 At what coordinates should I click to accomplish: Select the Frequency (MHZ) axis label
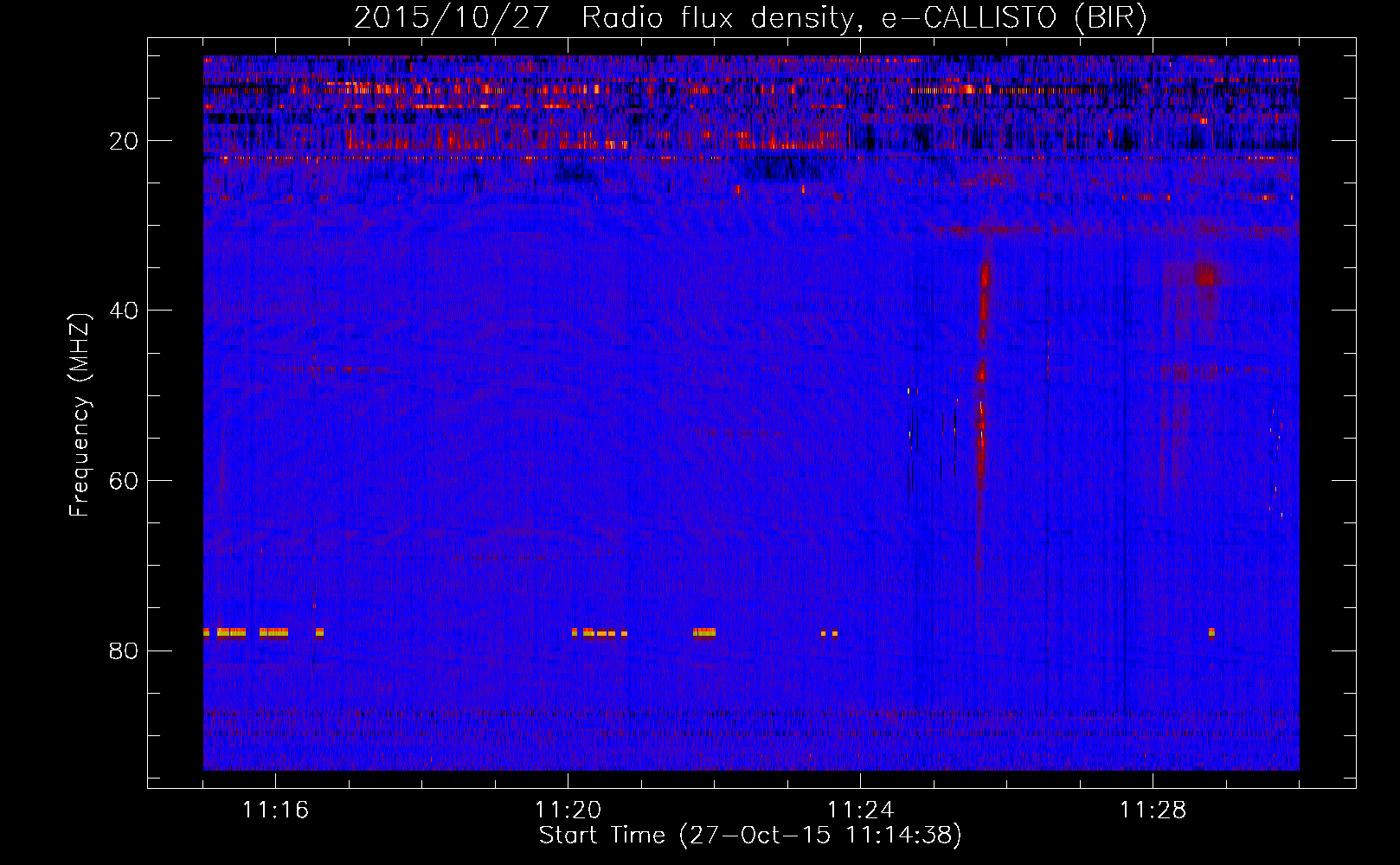point(80,415)
